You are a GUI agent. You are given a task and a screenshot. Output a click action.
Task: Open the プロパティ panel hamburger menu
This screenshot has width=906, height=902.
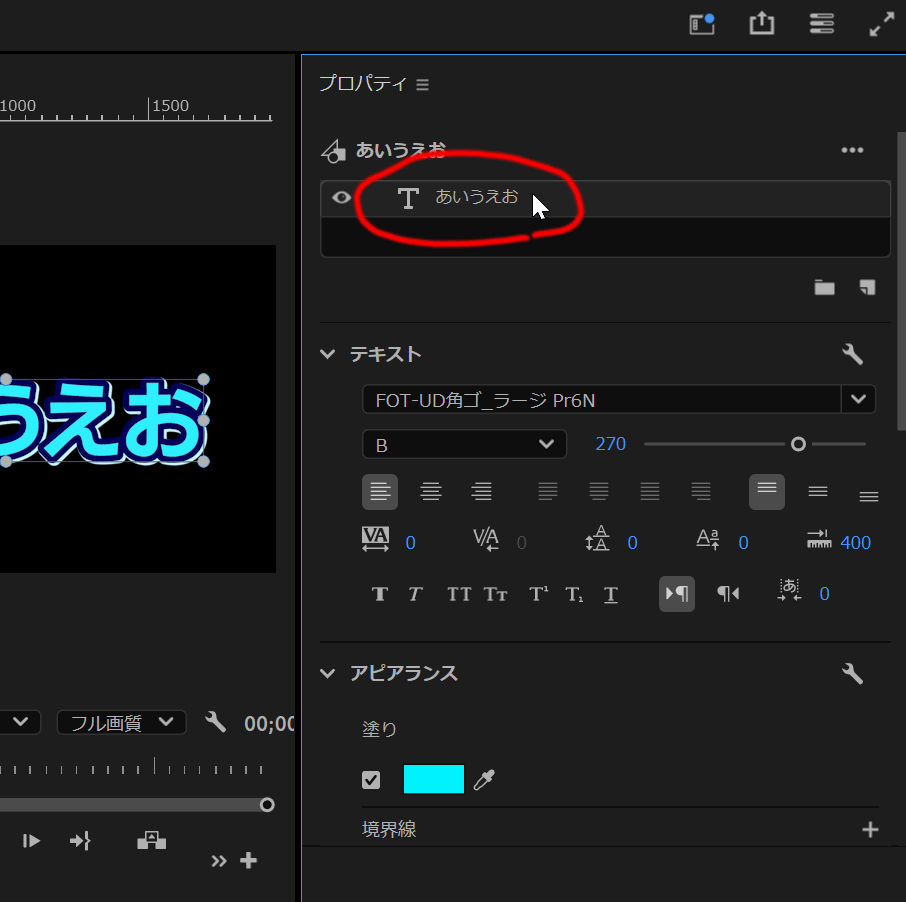(422, 85)
